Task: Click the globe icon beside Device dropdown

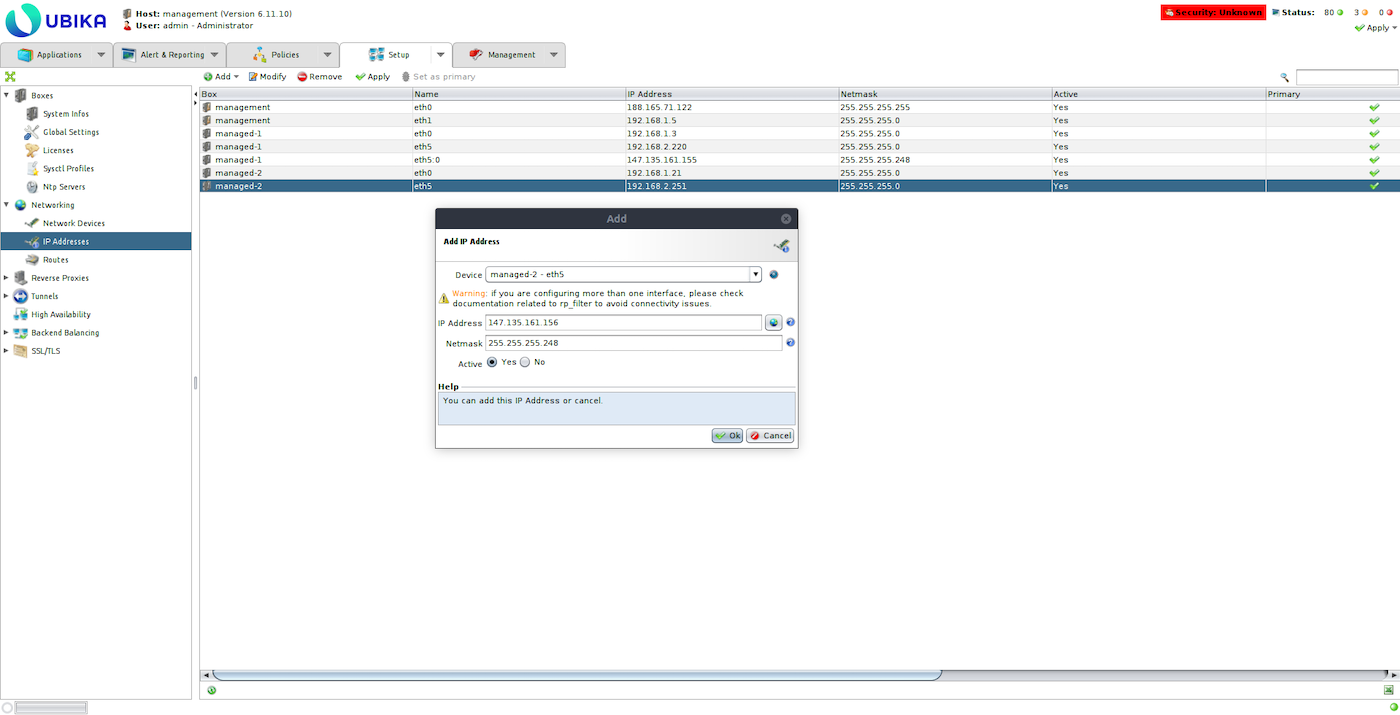Action: (x=774, y=274)
